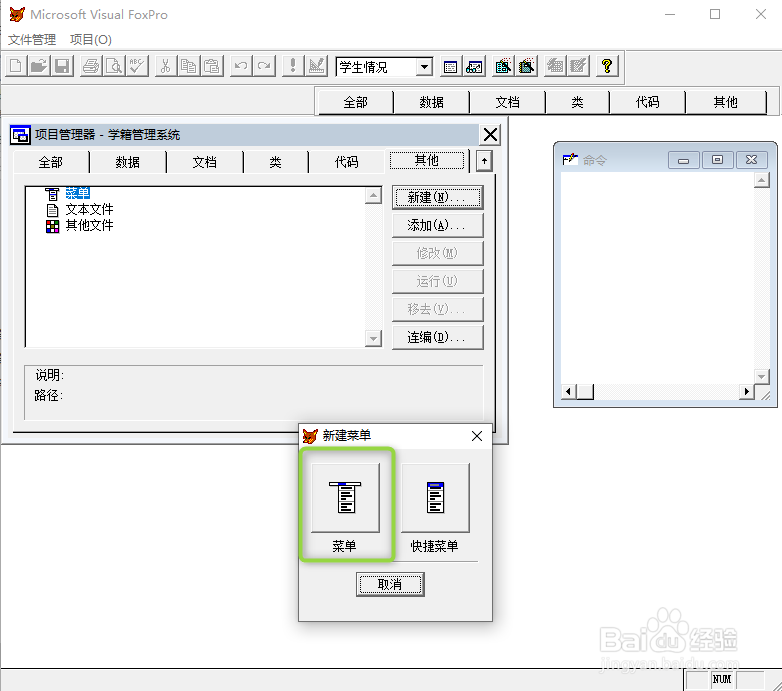The height and width of the screenshot is (691, 782).
Task: Select the 菜单 item in the project tree
Action: tap(77, 193)
